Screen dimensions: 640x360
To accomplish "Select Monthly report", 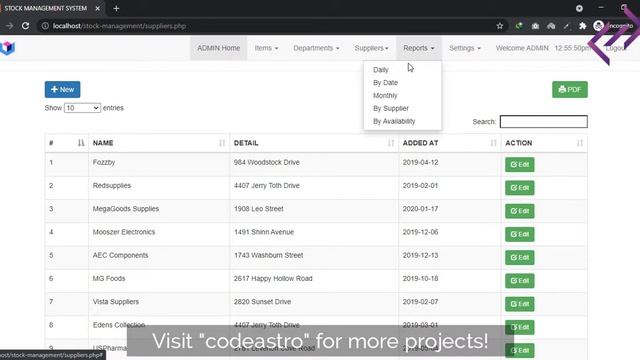I will point(385,96).
